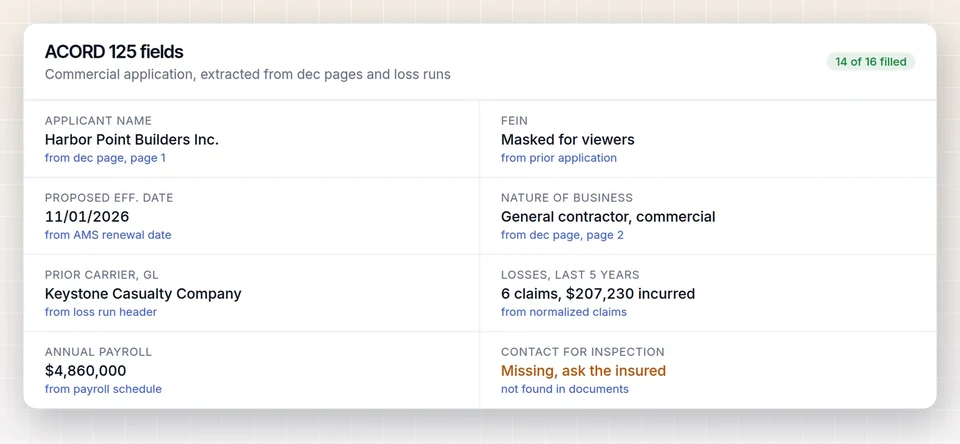960x444 pixels.
Task: Open the 'from payroll schedule' source link
Action: coord(103,389)
